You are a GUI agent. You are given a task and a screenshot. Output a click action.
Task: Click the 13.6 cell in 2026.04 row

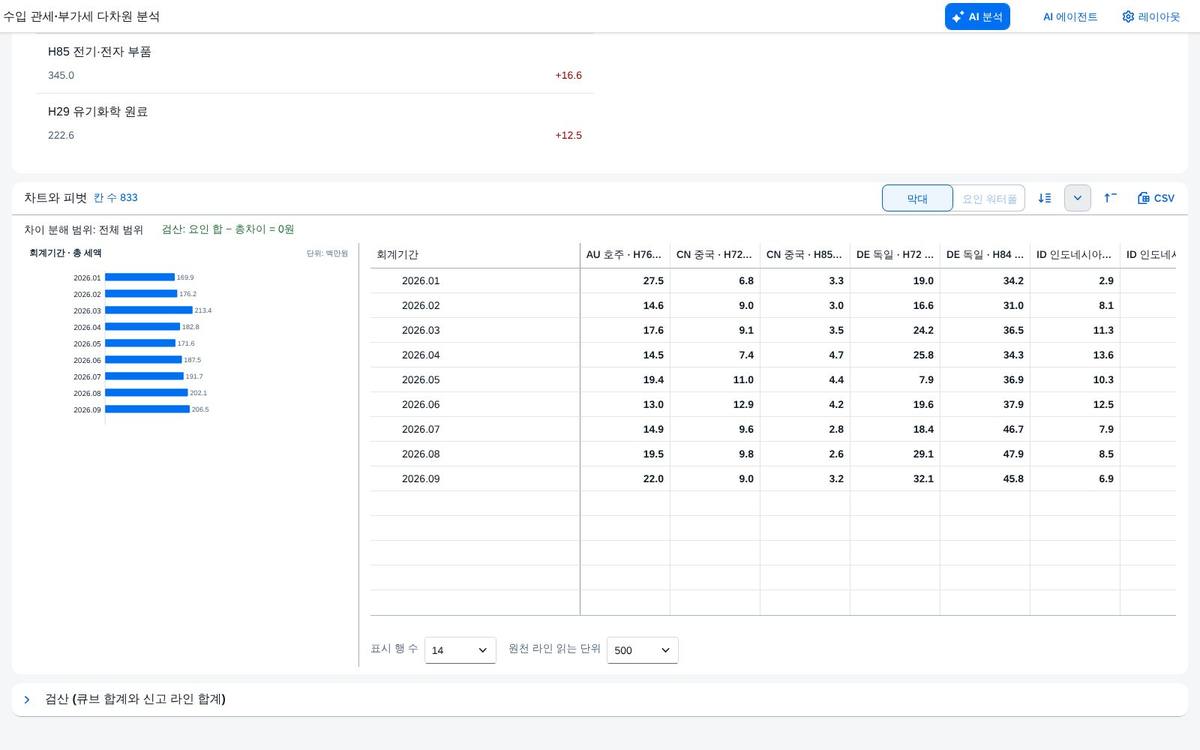pyautogui.click(x=1075, y=355)
